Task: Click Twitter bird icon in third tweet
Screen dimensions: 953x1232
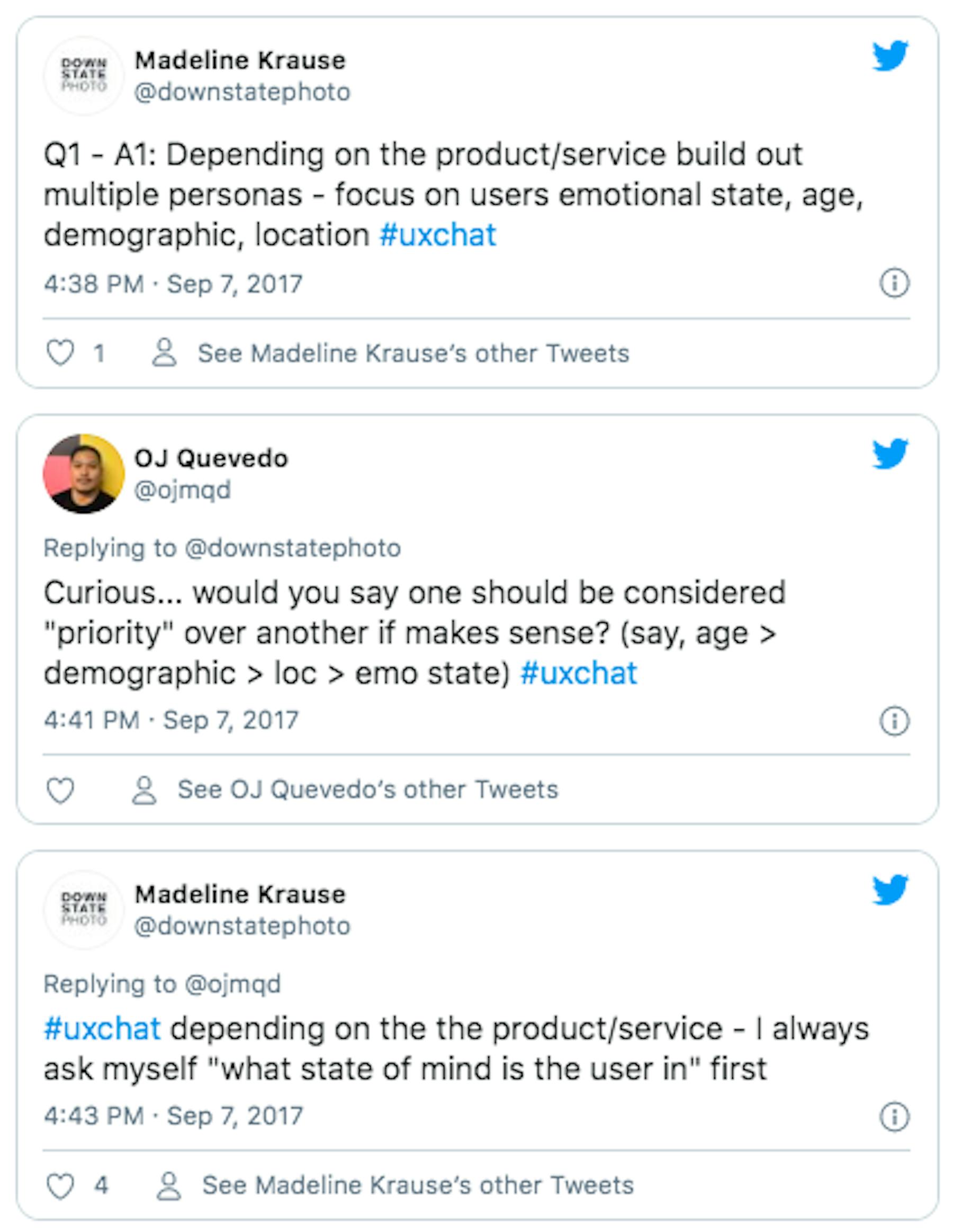Action: [x=890, y=890]
